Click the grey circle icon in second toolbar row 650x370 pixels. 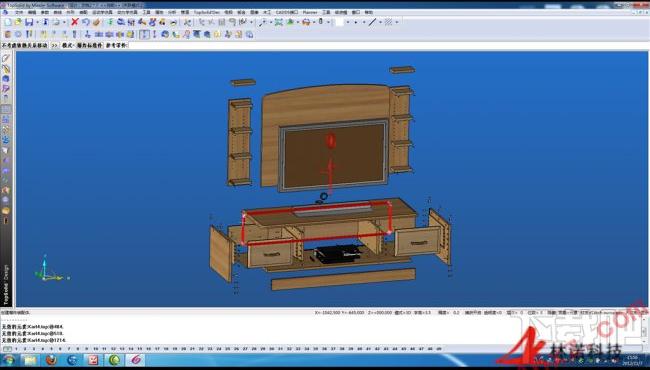pyautogui.click(x=18, y=34)
